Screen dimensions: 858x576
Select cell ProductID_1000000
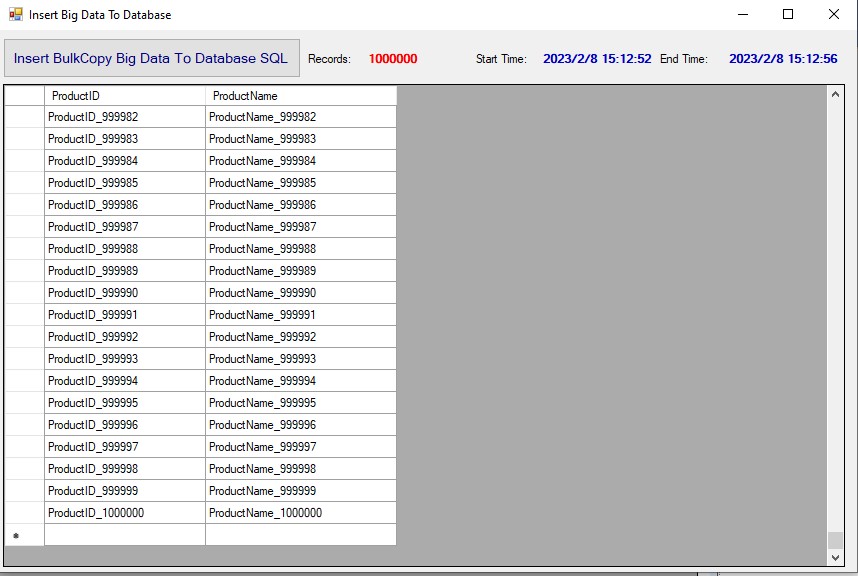point(125,513)
